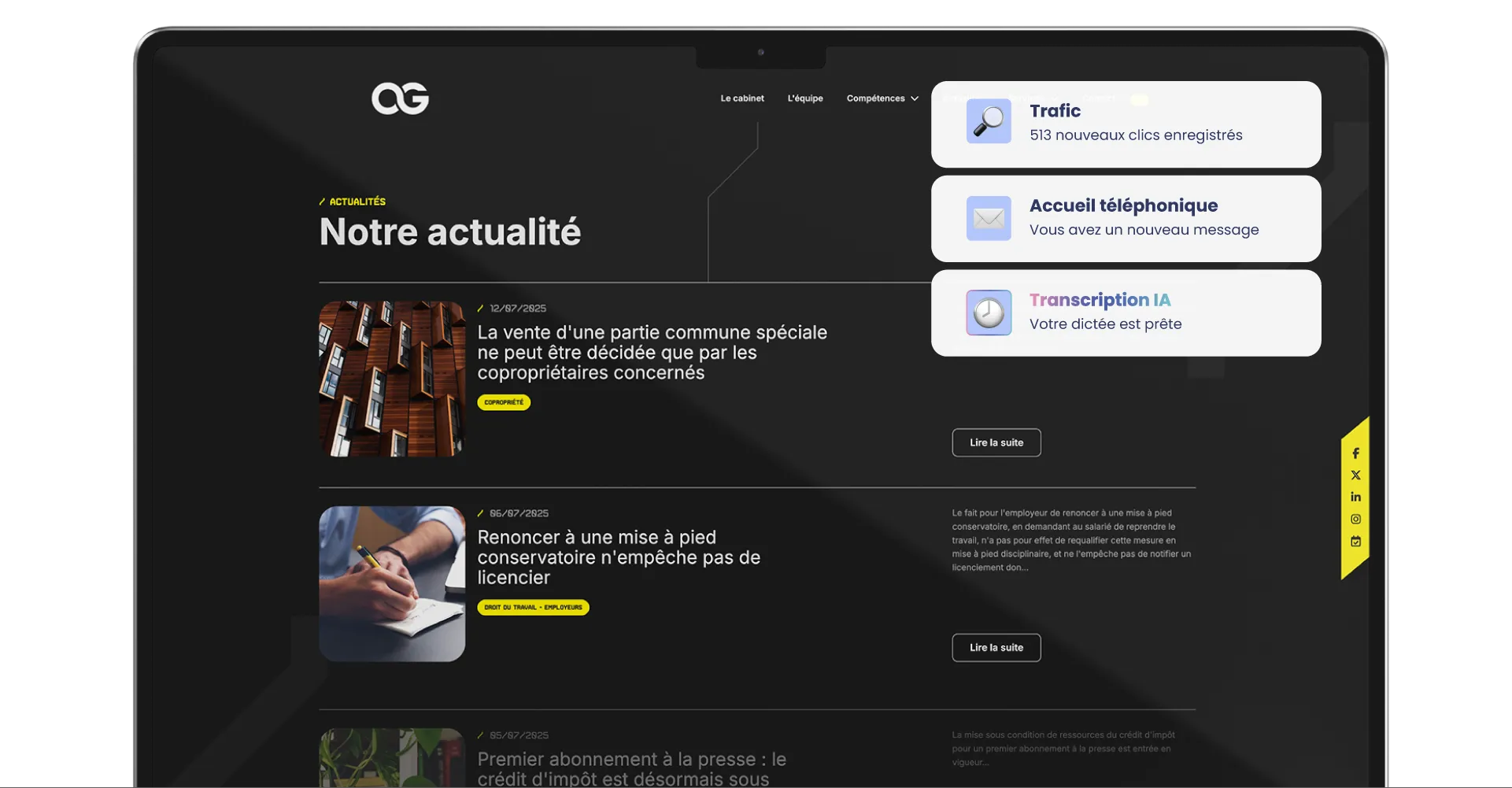Open the Trafic notification title

click(1055, 111)
